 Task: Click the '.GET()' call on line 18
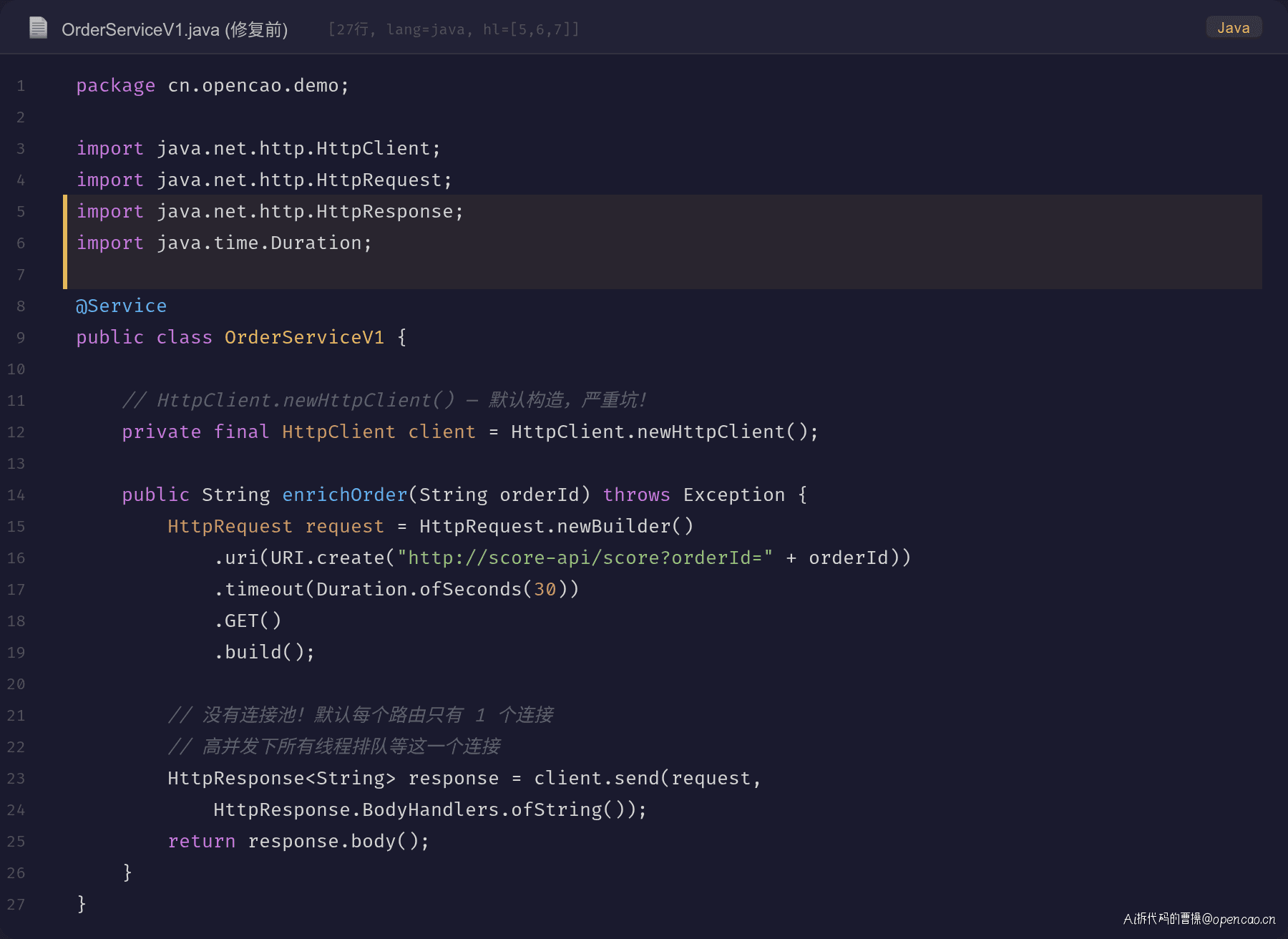(x=248, y=621)
